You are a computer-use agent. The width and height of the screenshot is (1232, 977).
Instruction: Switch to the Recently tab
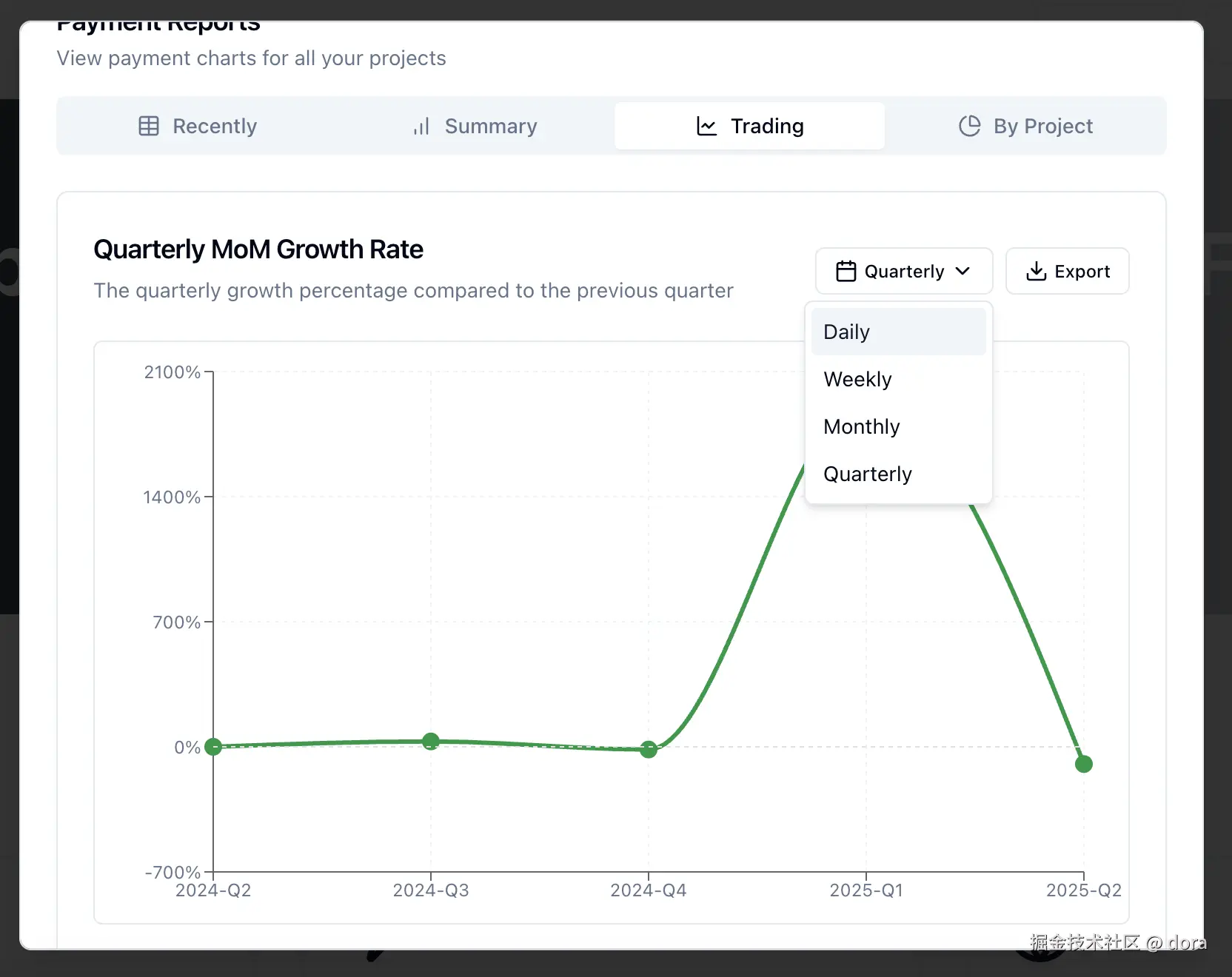[214, 127]
